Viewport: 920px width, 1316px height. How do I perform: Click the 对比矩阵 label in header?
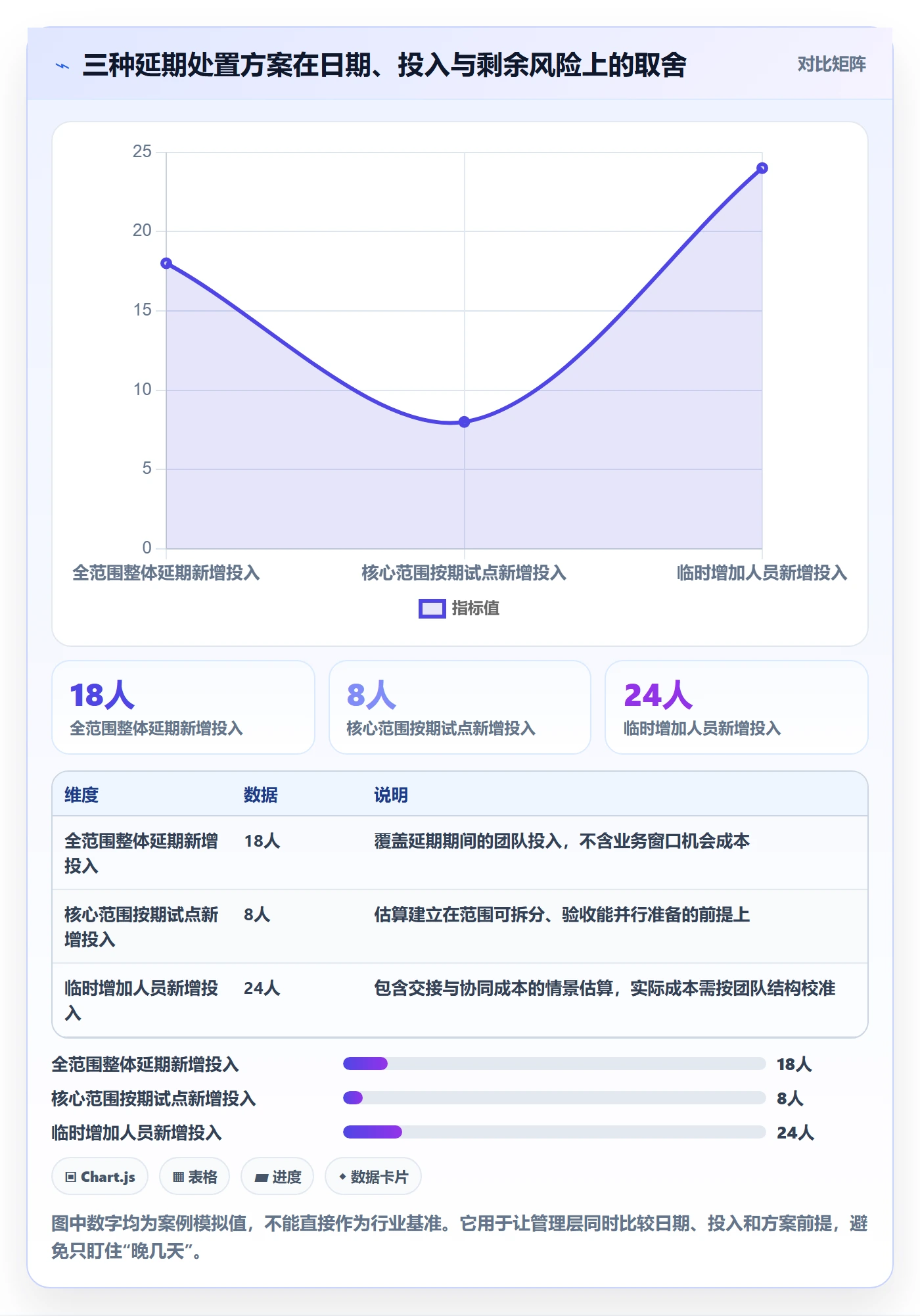pos(831,64)
